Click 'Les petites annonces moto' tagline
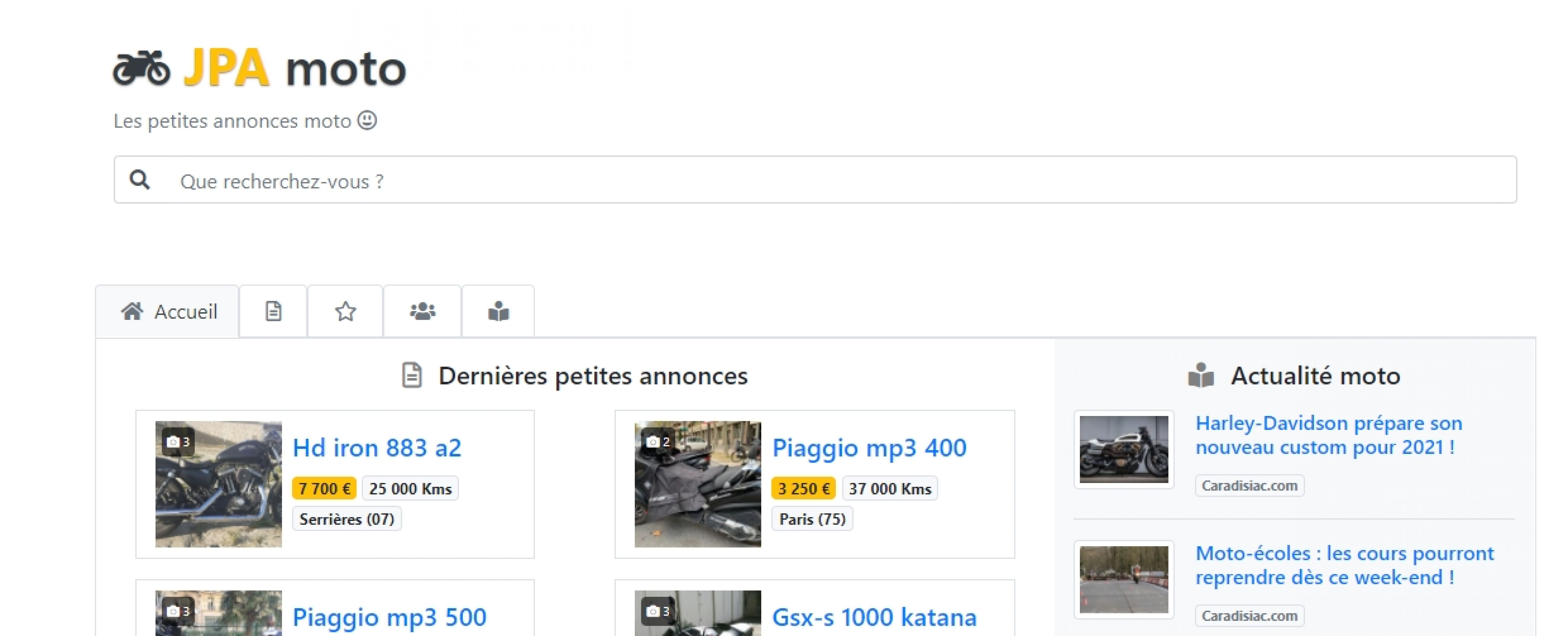The height and width of the screenshot is (636, 1568). (x=233, y=121)
